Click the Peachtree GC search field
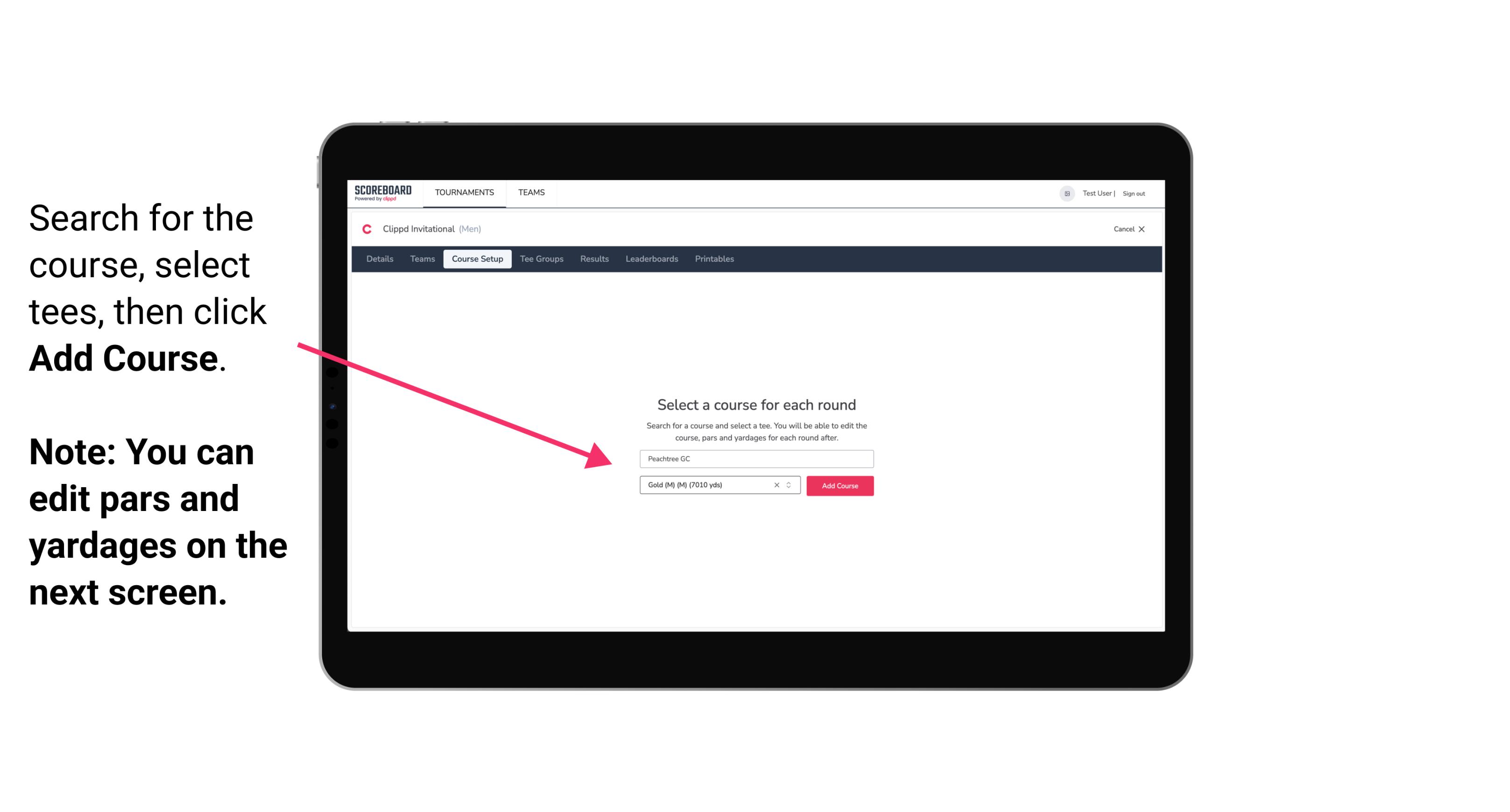1510x812 pixels. point(756,458)
